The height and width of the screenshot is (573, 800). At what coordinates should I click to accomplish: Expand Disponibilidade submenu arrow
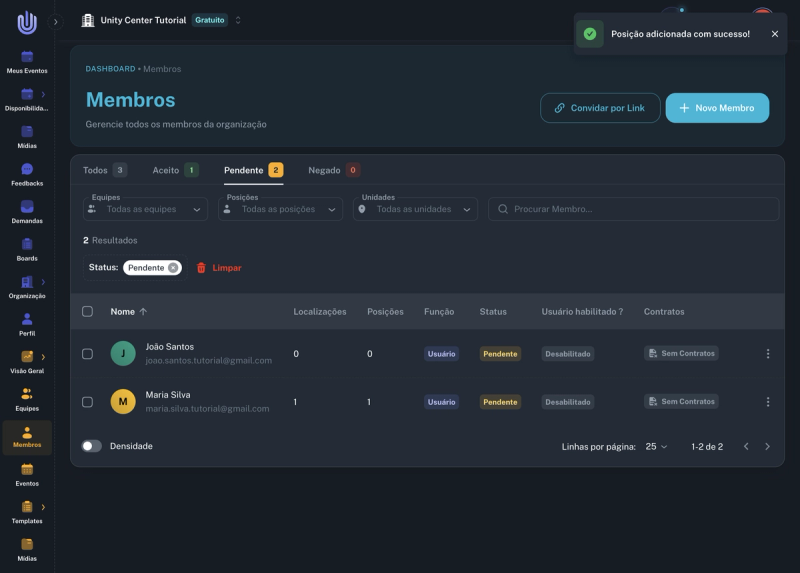pyautogui.click(x=43, y=94)
